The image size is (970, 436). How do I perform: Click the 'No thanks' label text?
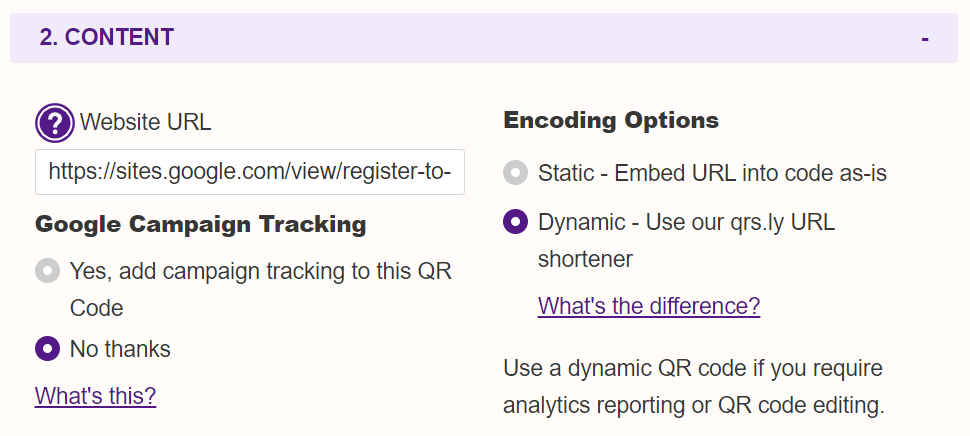coord(120,349)
